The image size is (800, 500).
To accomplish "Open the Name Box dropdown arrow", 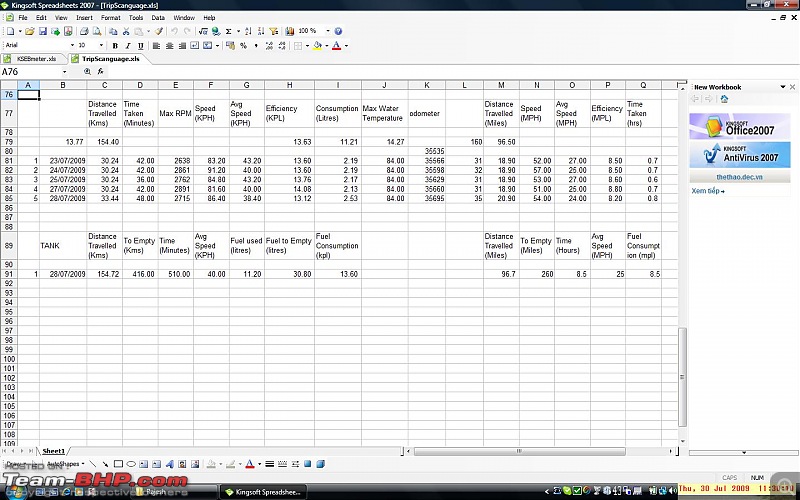I will (65, 72).
